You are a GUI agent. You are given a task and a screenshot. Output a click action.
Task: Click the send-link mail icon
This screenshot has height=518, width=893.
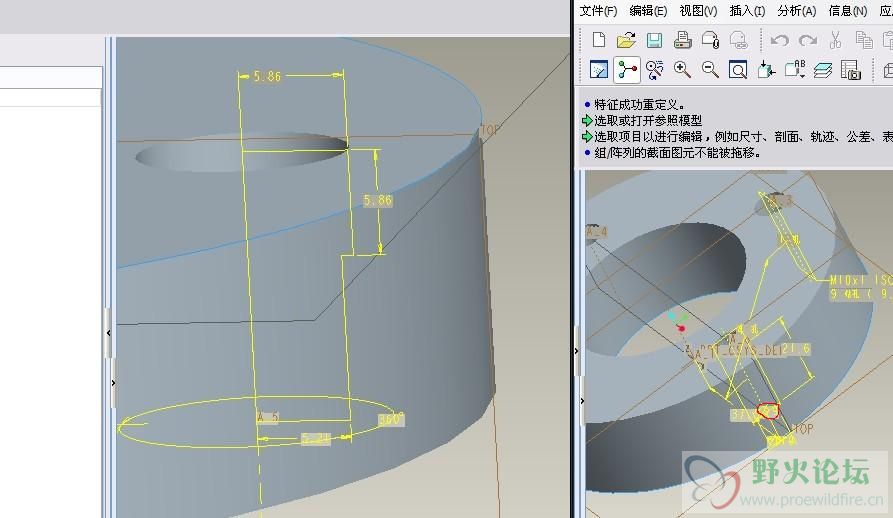pyautogui.click(x=738, y=40)
